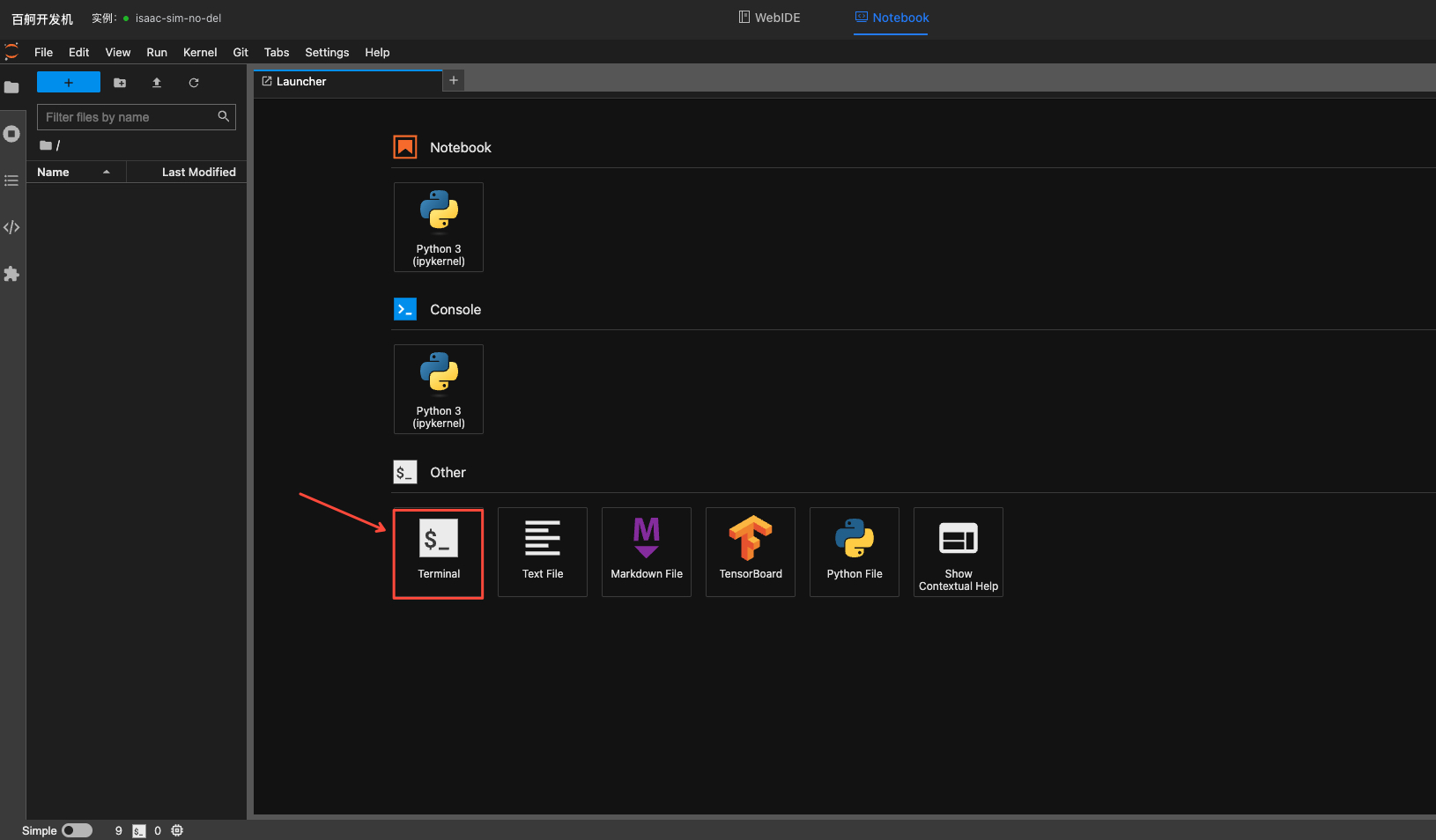Open the Kernel menu

pyautogui.click(x=199, y=53)
